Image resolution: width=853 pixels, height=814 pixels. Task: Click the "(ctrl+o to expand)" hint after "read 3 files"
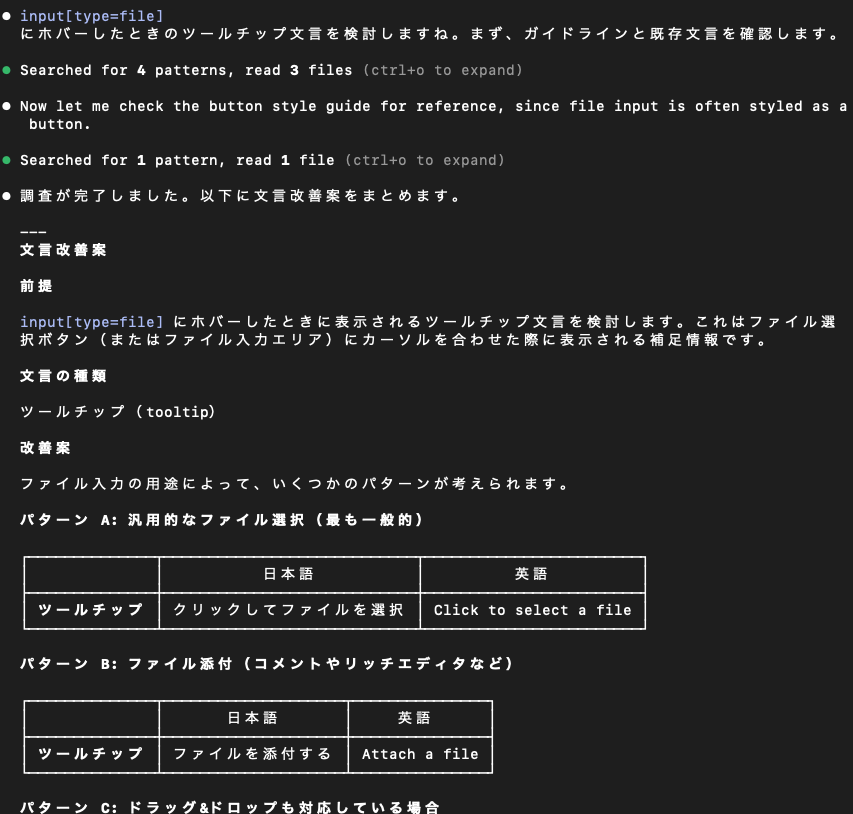coord(443,70)
